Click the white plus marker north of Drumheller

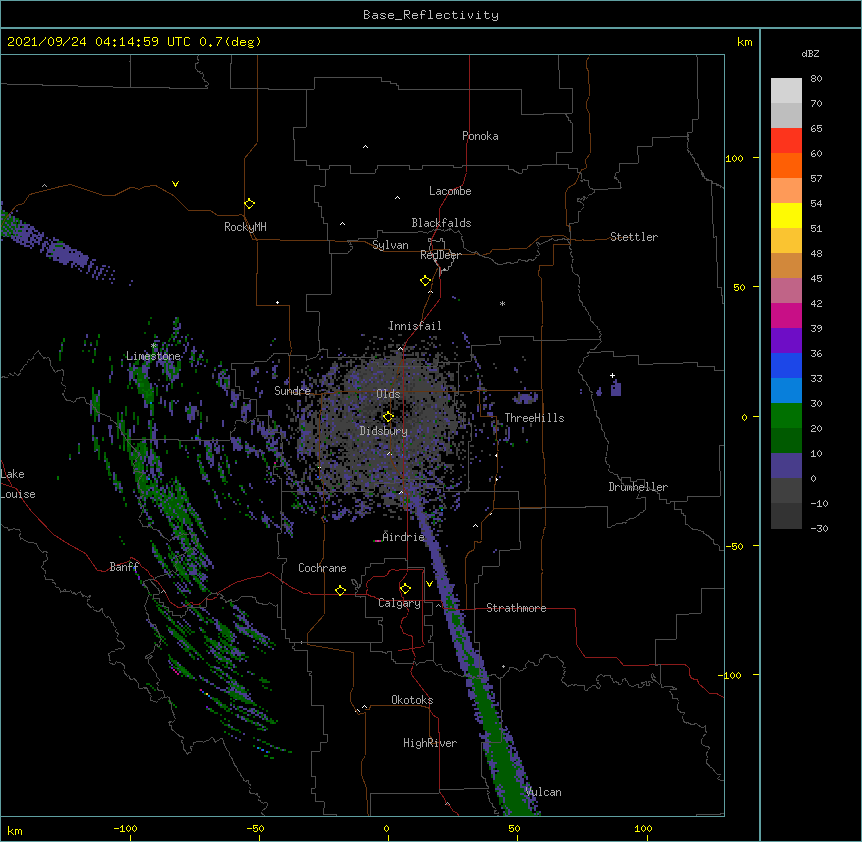point(612,375)
